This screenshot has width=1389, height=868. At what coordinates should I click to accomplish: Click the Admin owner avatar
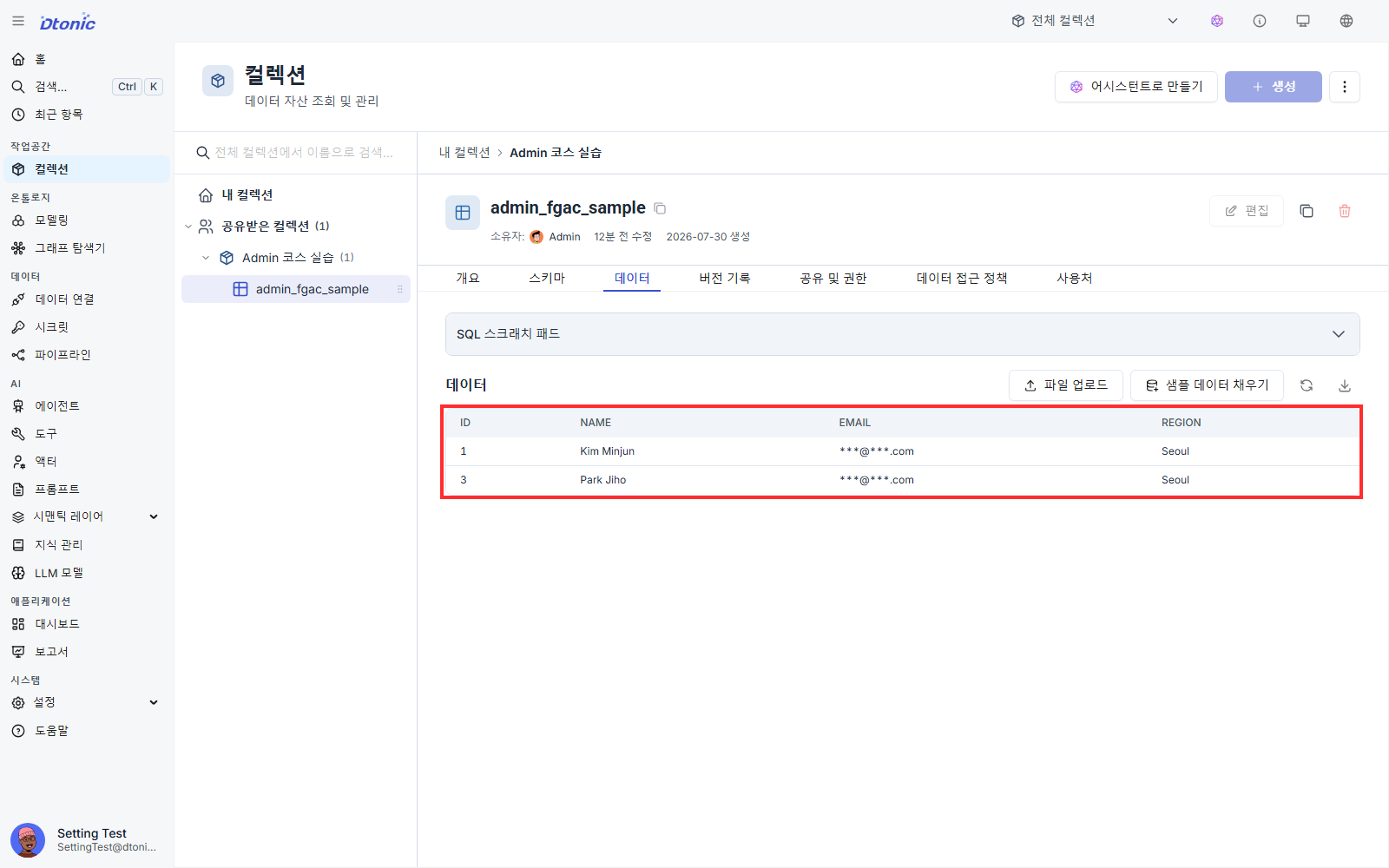537,237
